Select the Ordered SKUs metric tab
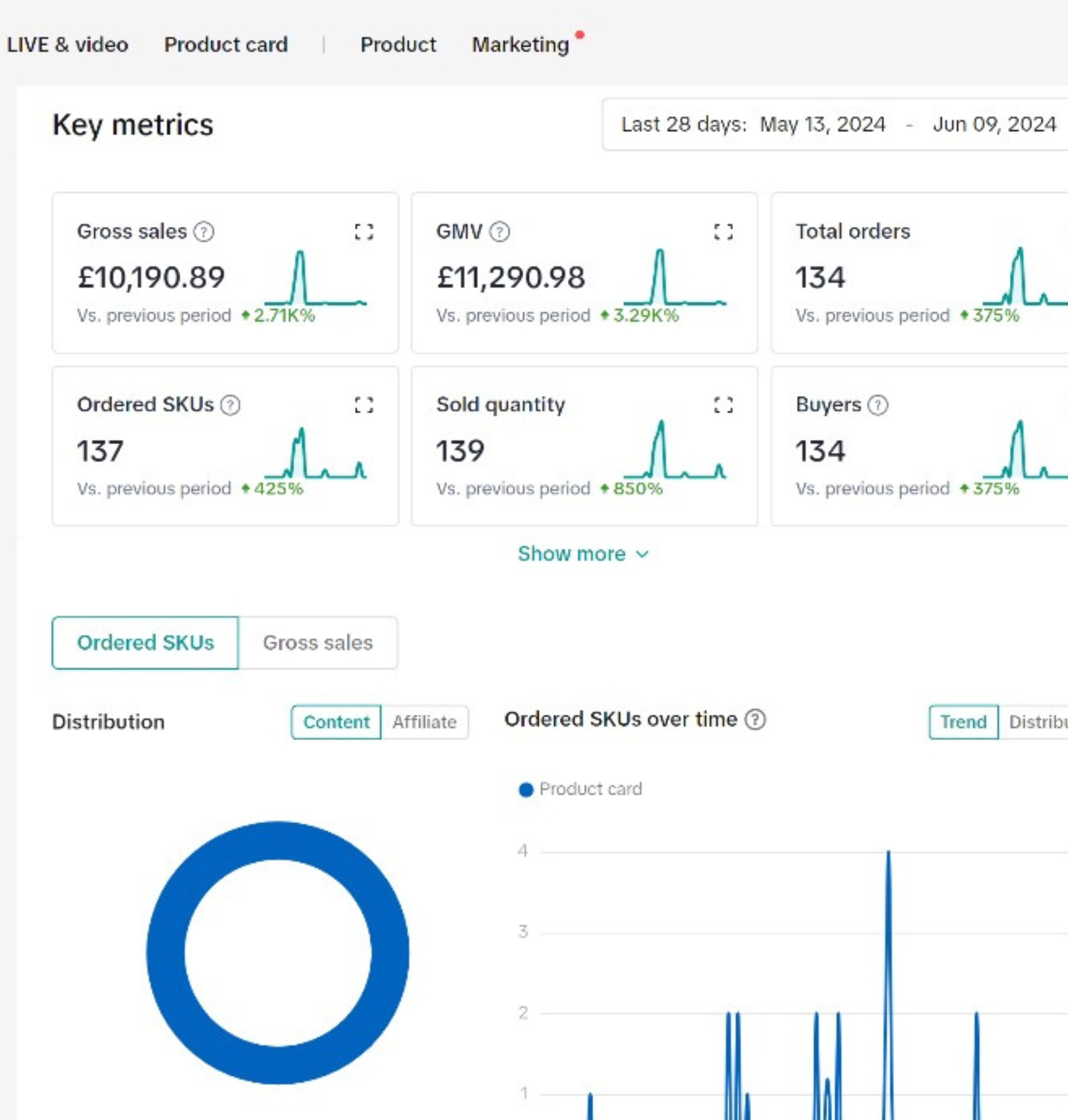1068x1120 pixels. coord(145,643)
